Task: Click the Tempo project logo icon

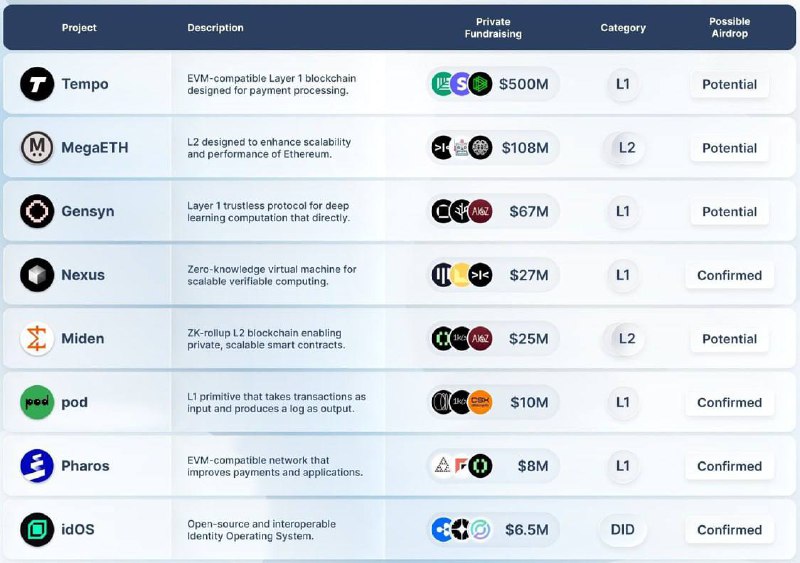Action: coord(37,85)
